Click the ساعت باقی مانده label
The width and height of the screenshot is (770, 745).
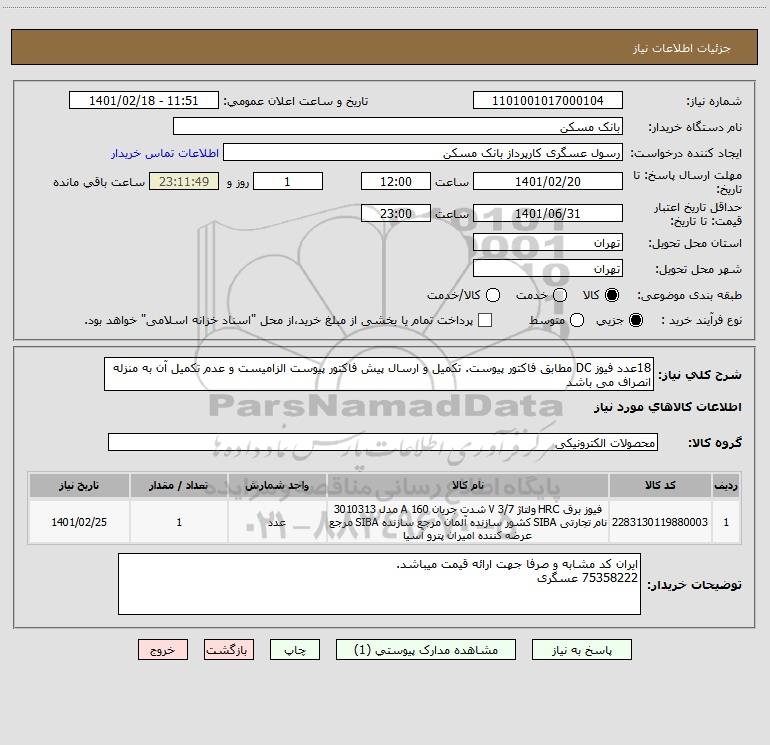click(99, 182)
